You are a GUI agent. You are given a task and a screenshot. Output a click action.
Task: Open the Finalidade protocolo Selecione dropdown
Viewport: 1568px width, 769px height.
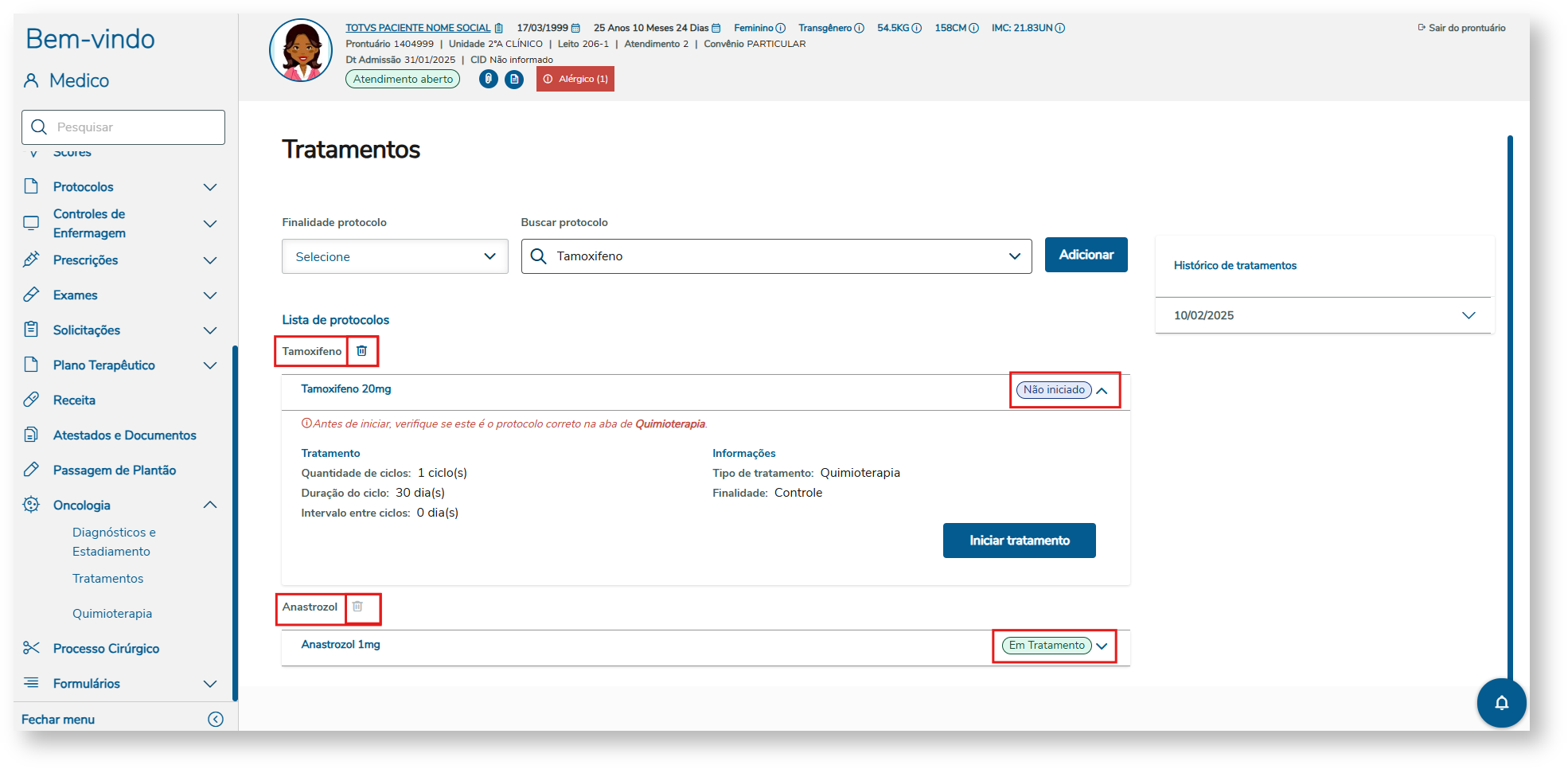[x=395, y=256]
